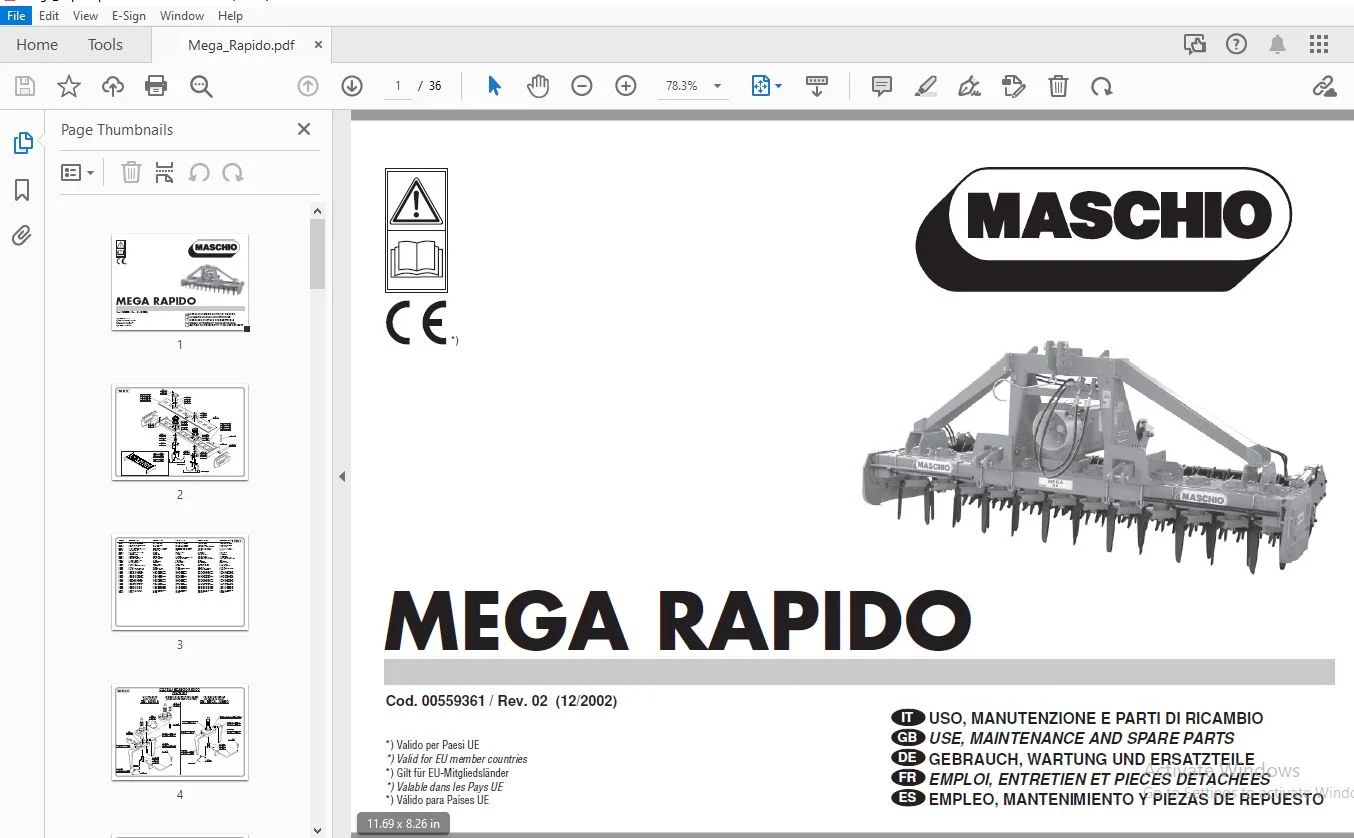The height and width of the screenshot is (838, 1354).
Task: Select the page 1 thumbnail
Action: [180, 282]
